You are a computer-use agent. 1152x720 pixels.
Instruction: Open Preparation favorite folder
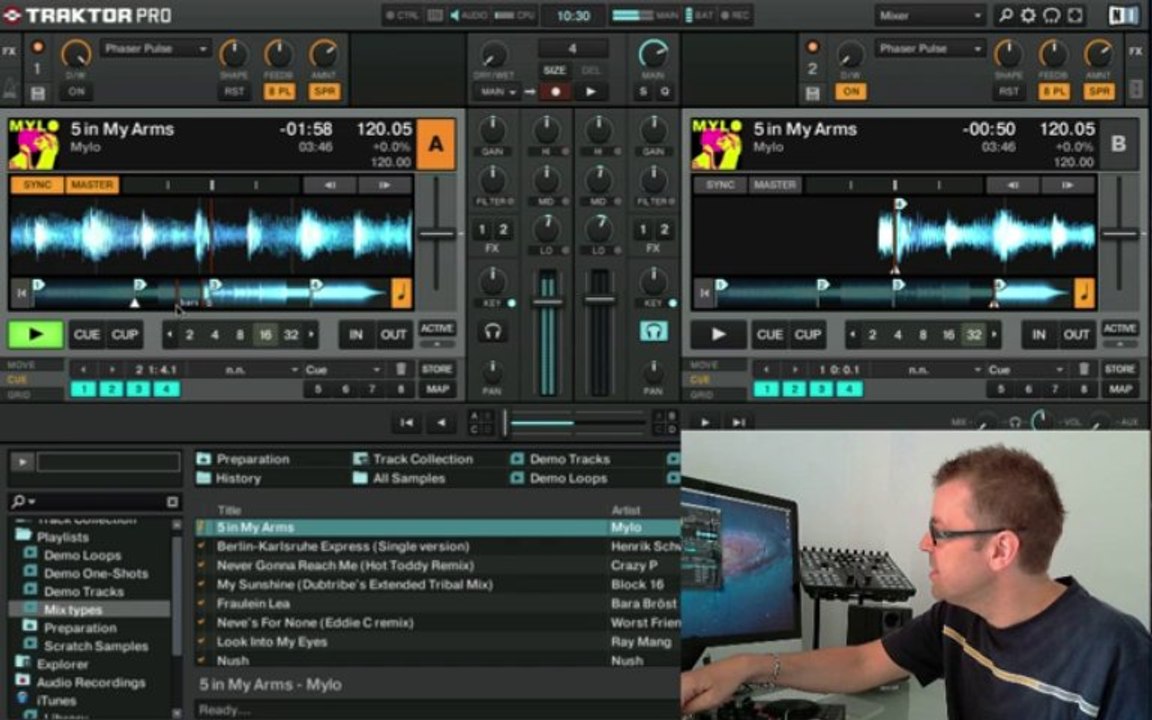244,459
